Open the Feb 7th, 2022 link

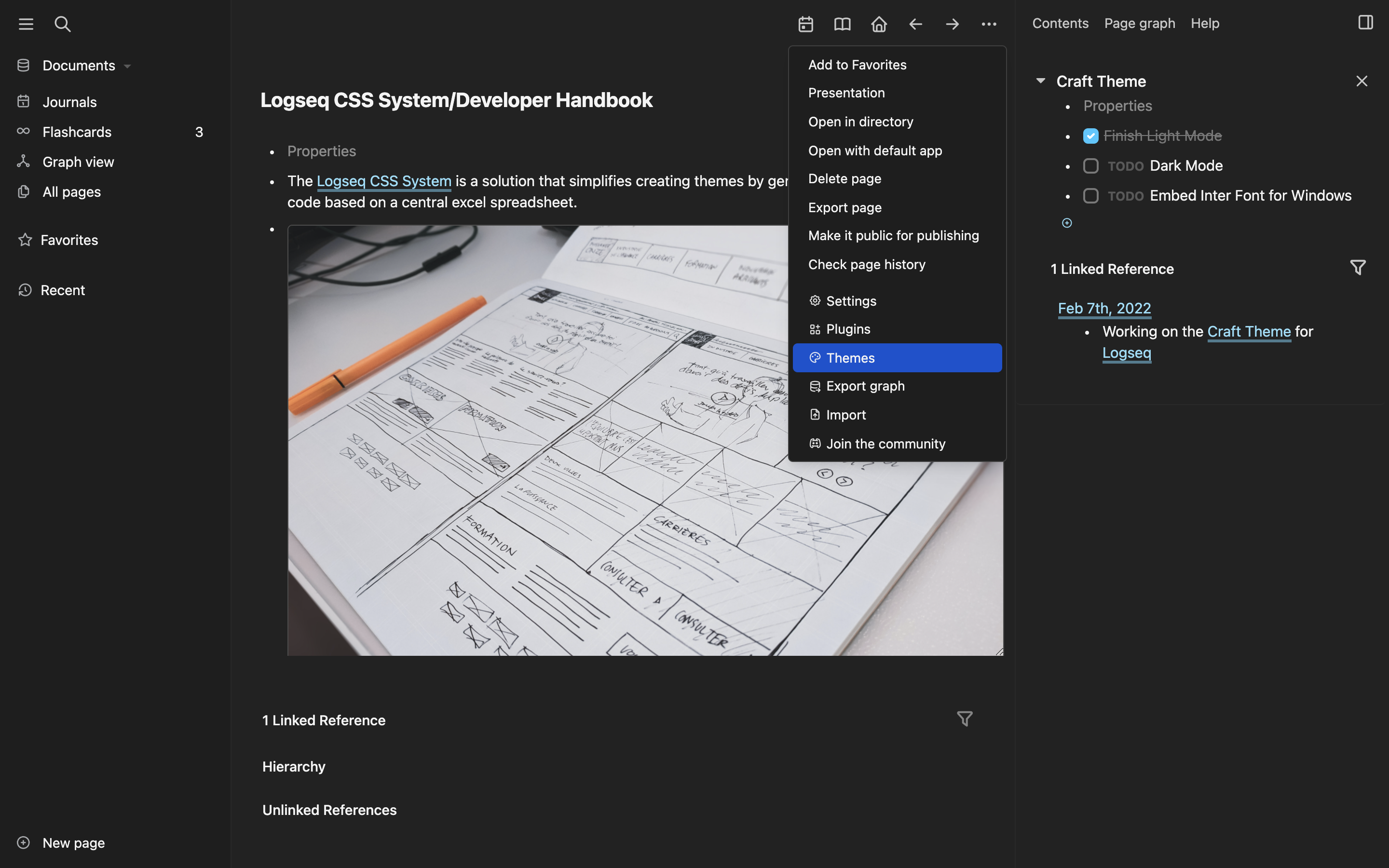1104,308
